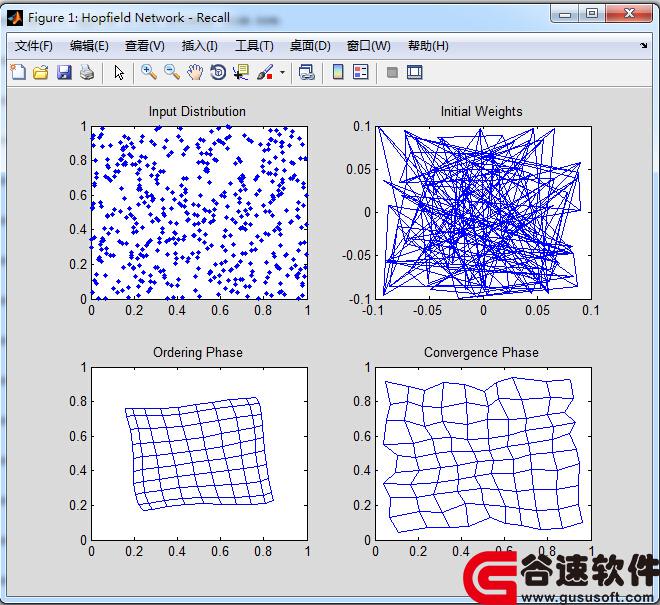Click inside the Ordering Phase grid plot
Image resolution: width=660 pixels, height=605 pixels.
pyautogui.click(x=200, y=454)
